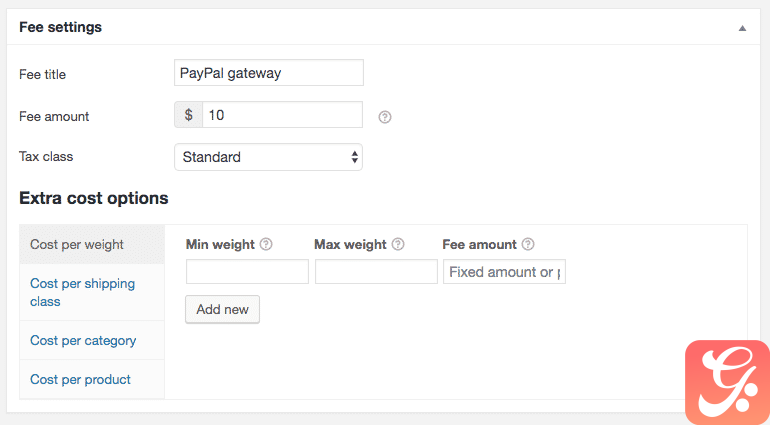Viewport: 770px width, 425px height.
Task: Show the Min weight help tooltip icon
Action: 266,244
